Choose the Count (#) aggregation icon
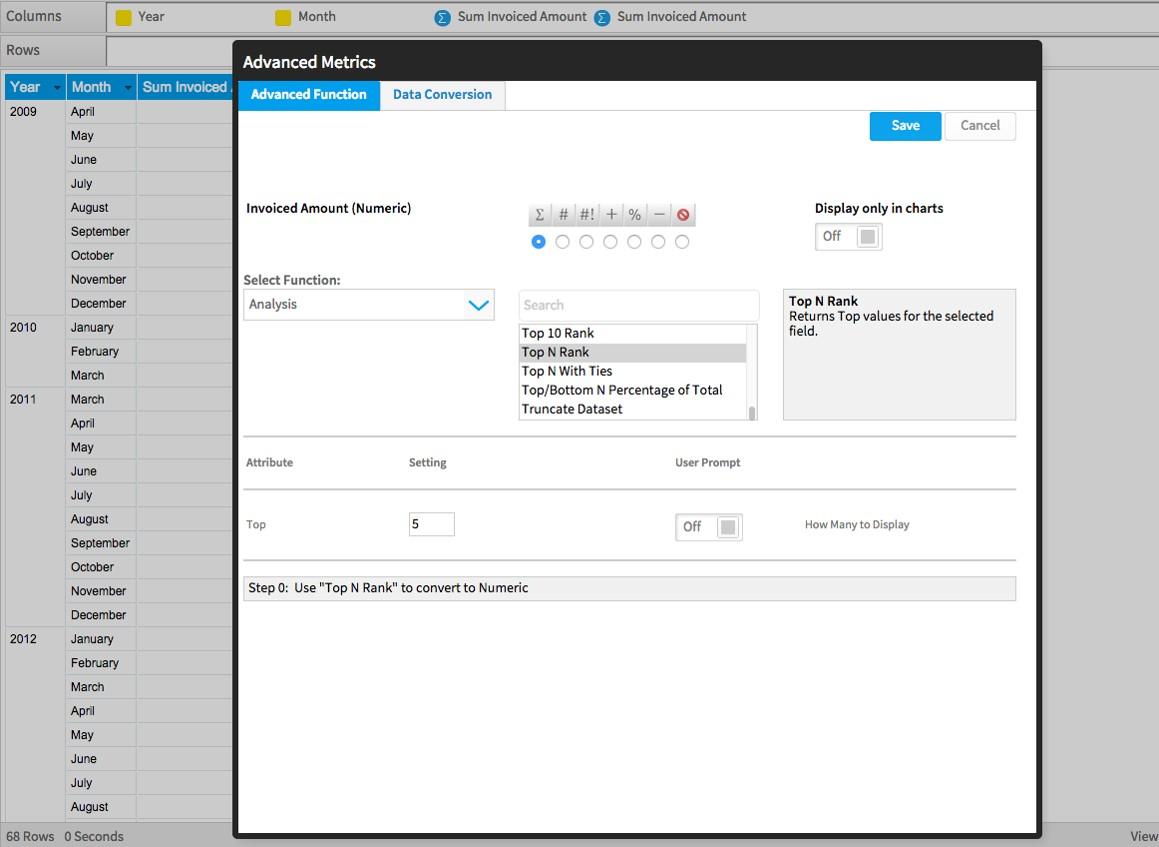This screenshot has height=847, width=1159. pos(563,214)
